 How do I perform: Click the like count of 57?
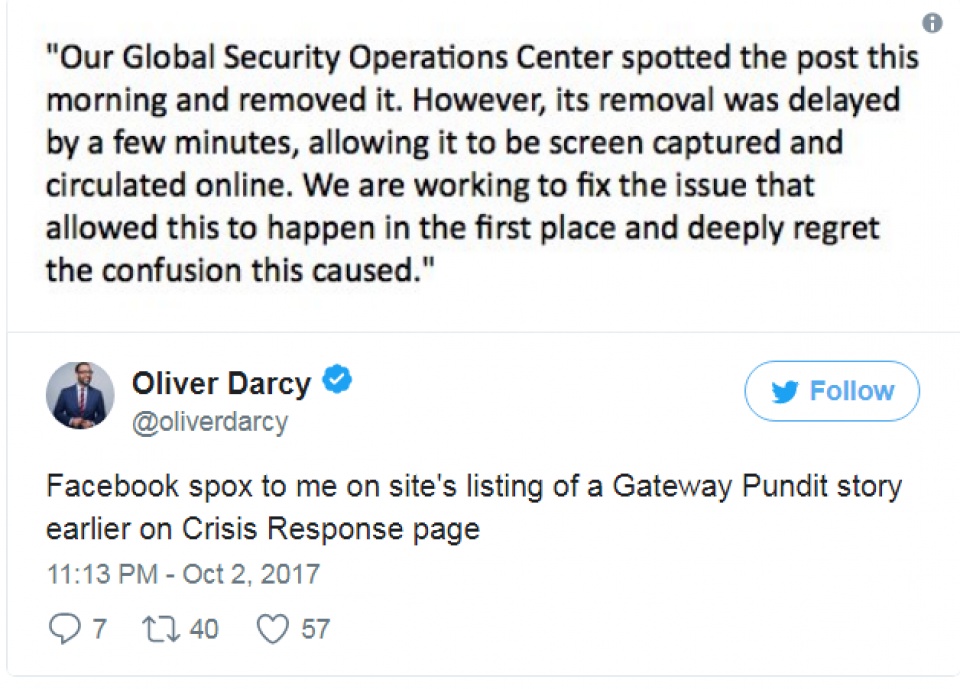click(315, 628)
